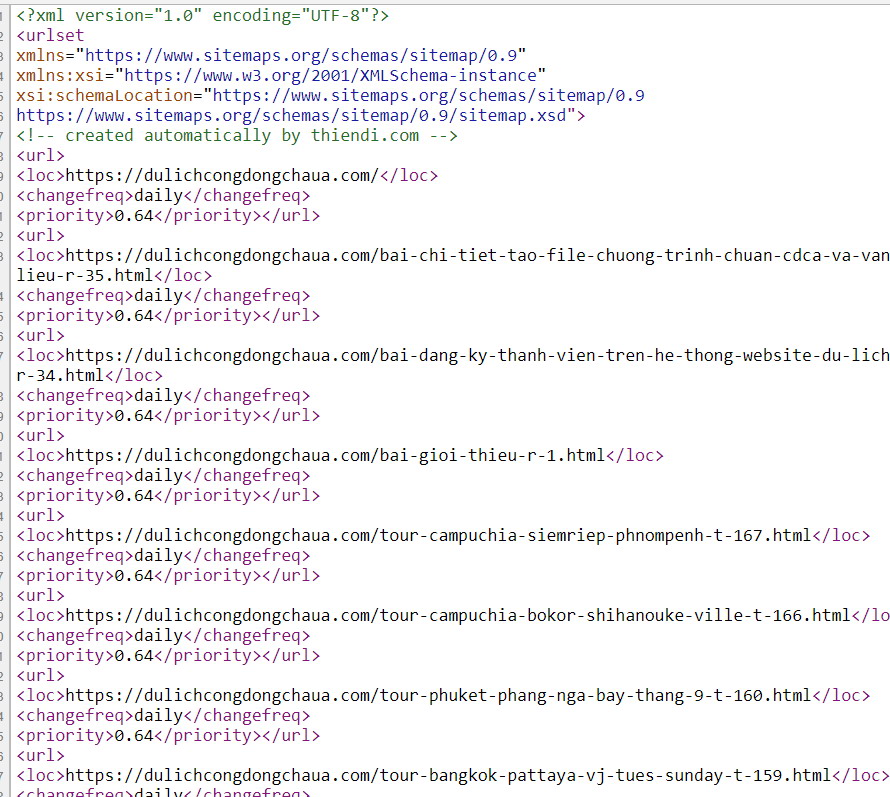Click the tour-campuchia-siemriep-phnompenh URL
This screenshot has width=890, height=797.
point(439,535)
